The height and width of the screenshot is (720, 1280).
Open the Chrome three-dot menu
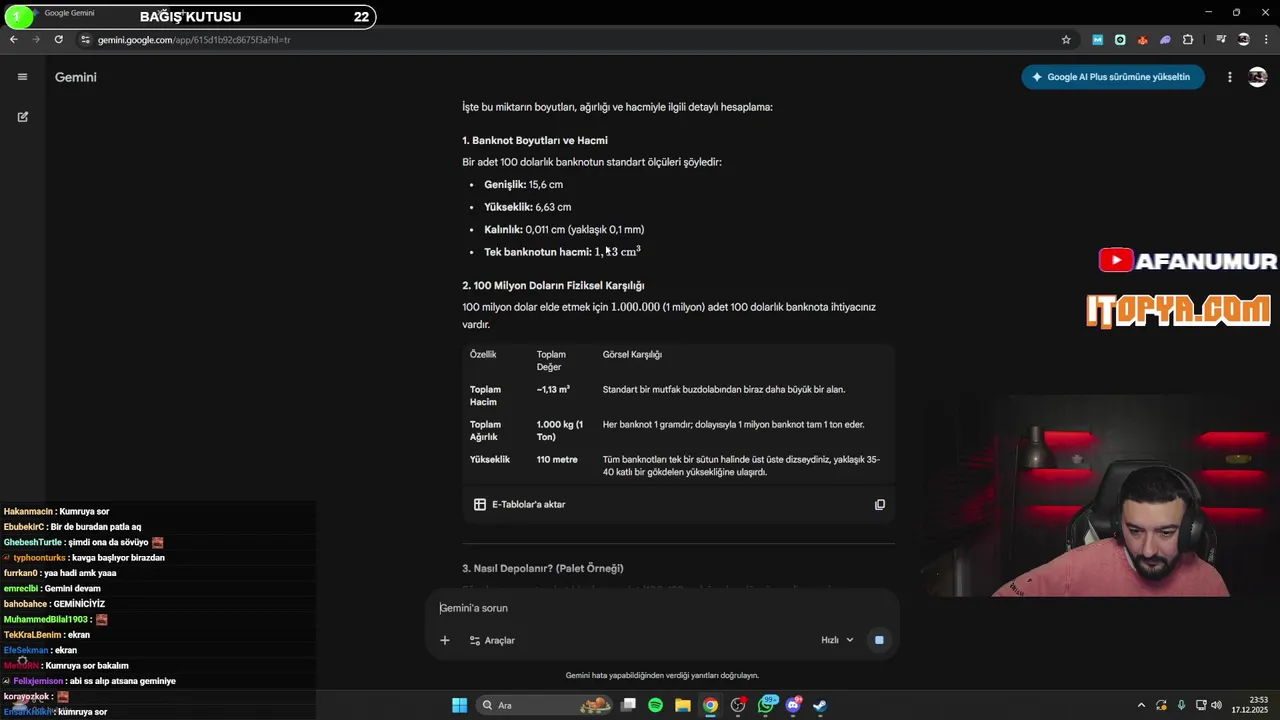point(1266,40)
